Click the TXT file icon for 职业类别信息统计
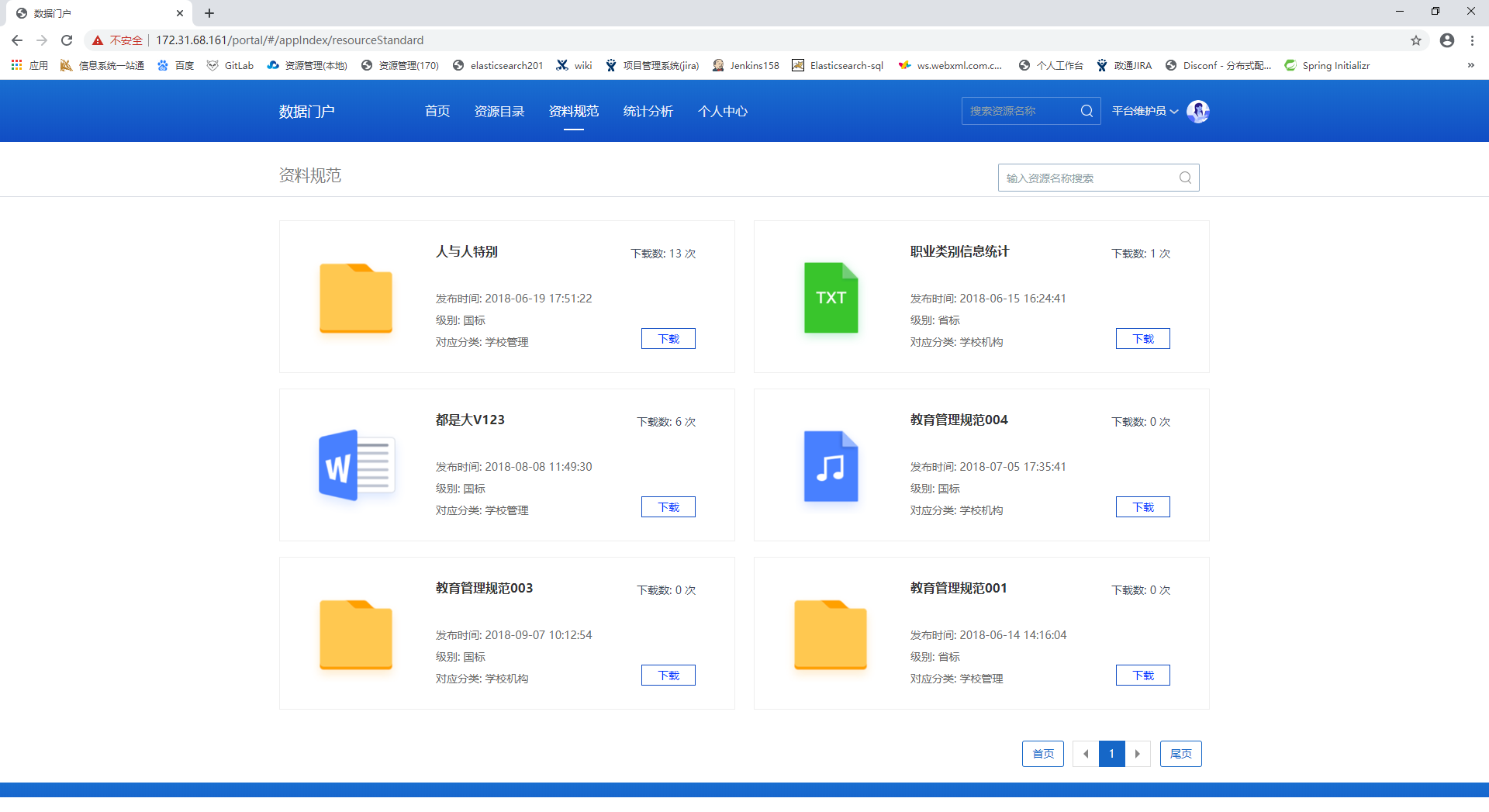The height and width of the screenshot is (812, 1489). pos(831,298)
